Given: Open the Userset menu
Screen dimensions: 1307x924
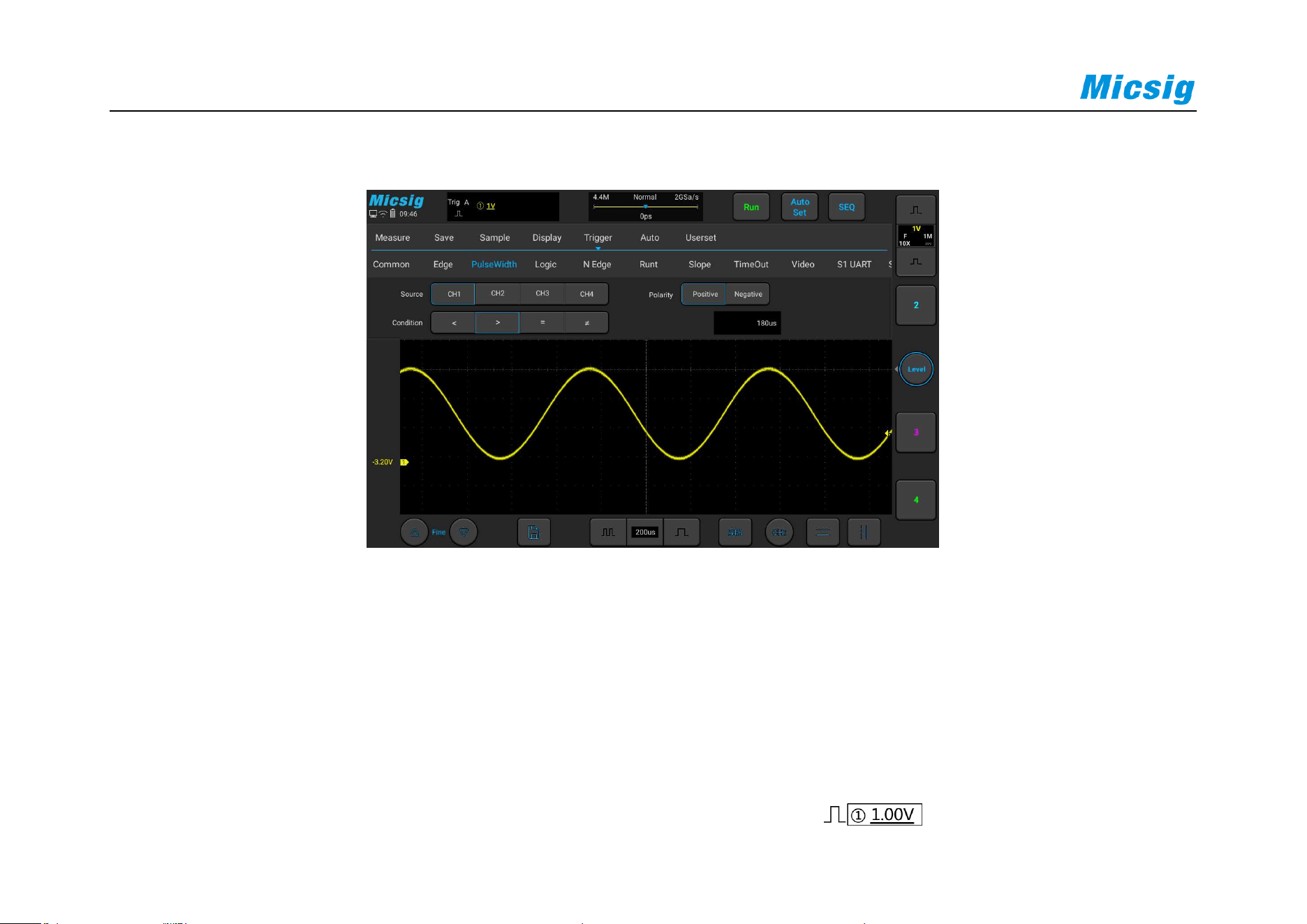Looking at the screenshot, I should pyautogui.click(x=701, y=238).
